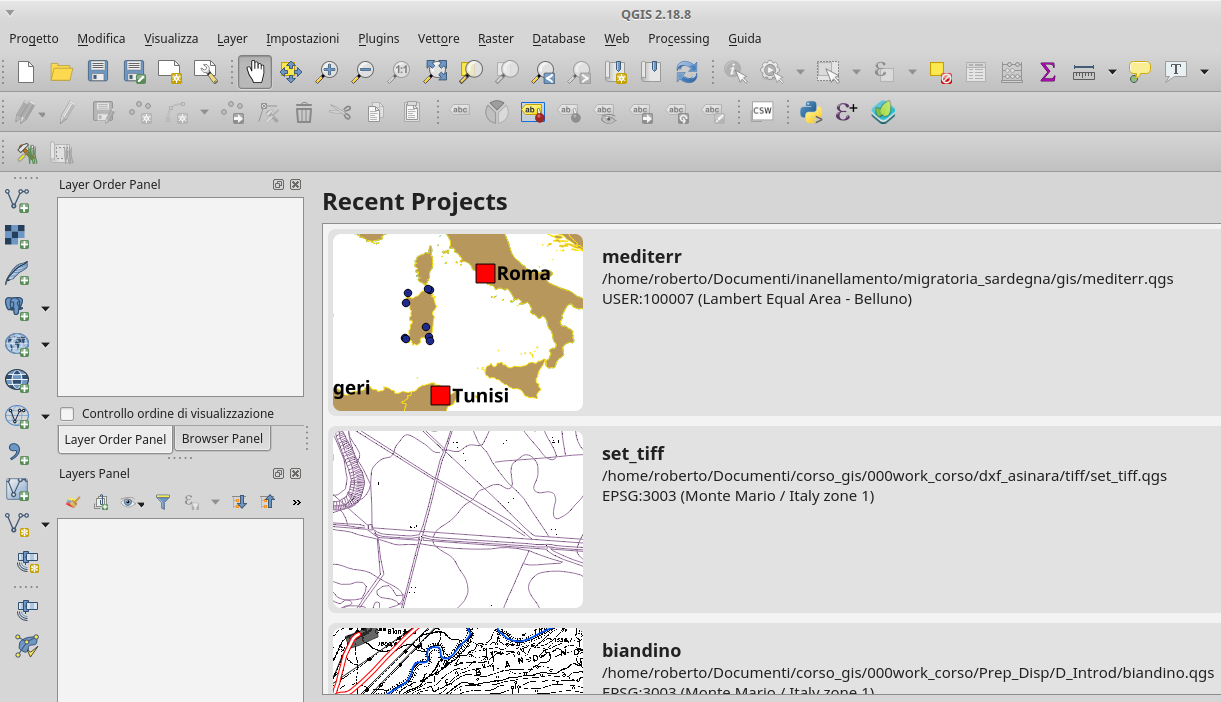
Task: Open new vector layer dropdown arrow
Action: (45, 525)
